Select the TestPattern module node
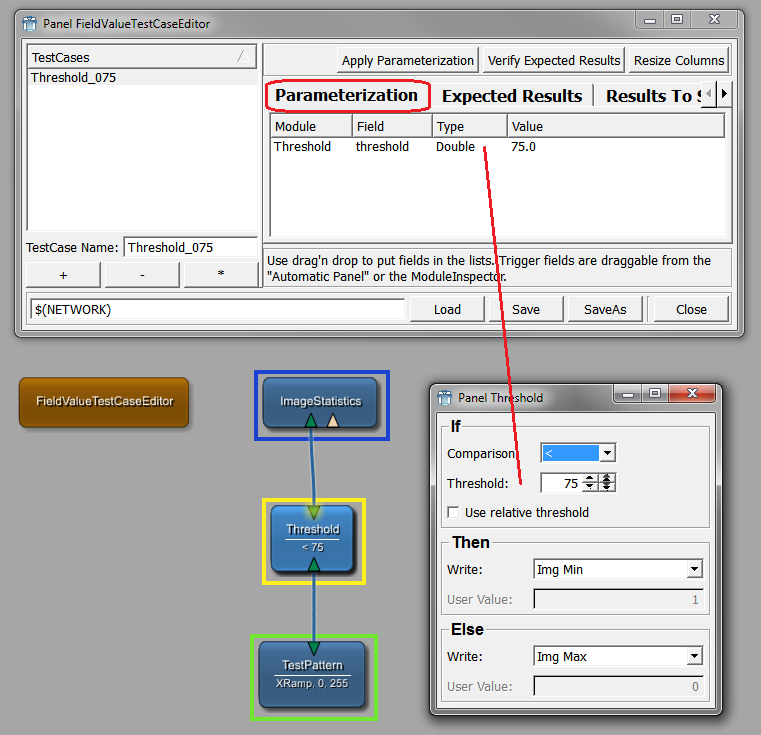The height and width of the screenshot is (735, 761). [312, 673]
